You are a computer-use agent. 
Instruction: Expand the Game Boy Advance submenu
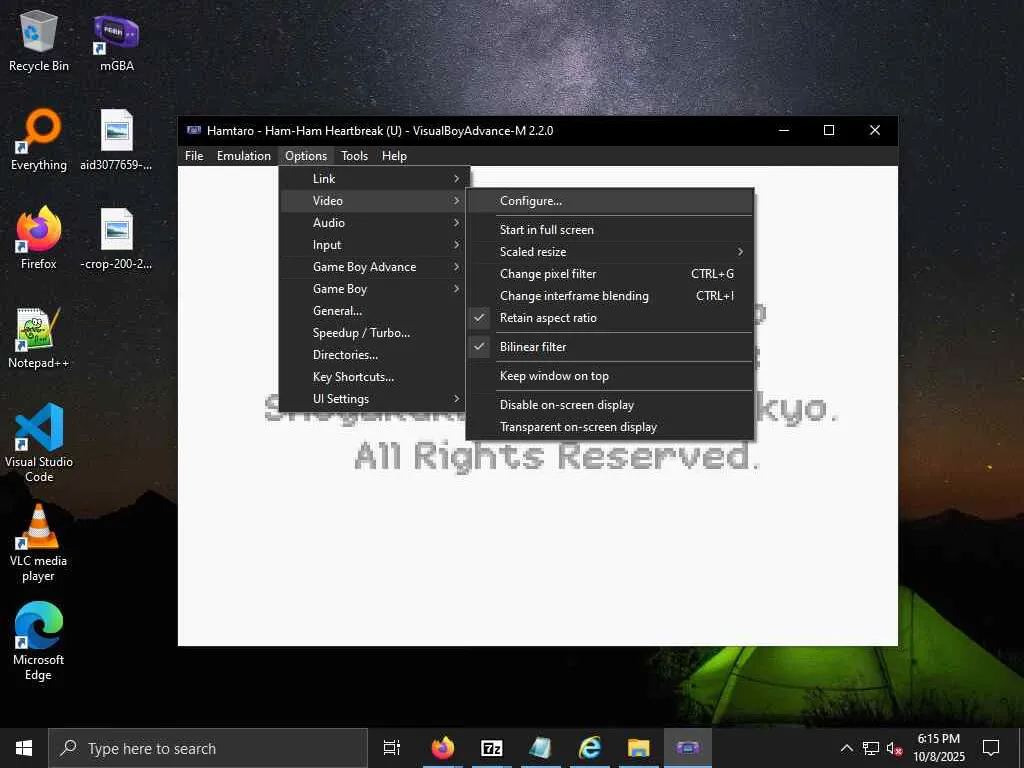pos(374,267)
